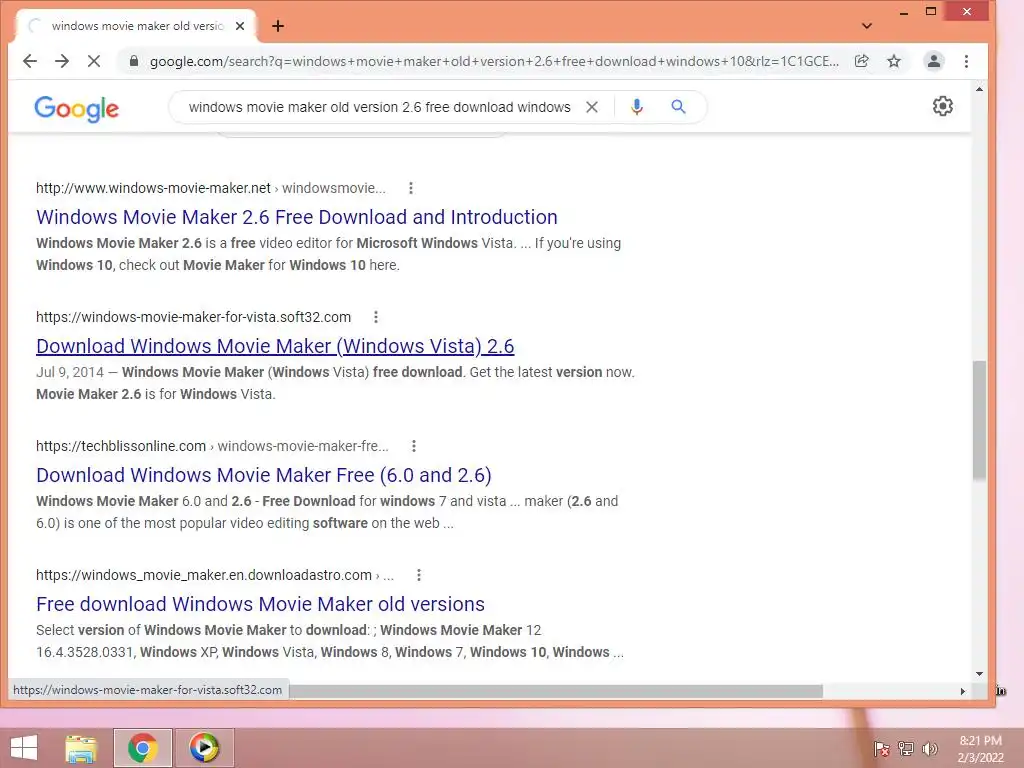This screenshot has width=1024, height=768.
Task: Open the media player taskbar icon
Action: [x=204, y=748]
